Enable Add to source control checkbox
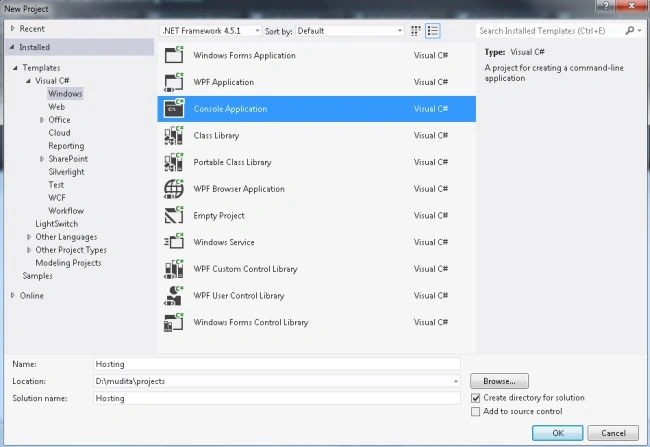 [x=475, y=411]
